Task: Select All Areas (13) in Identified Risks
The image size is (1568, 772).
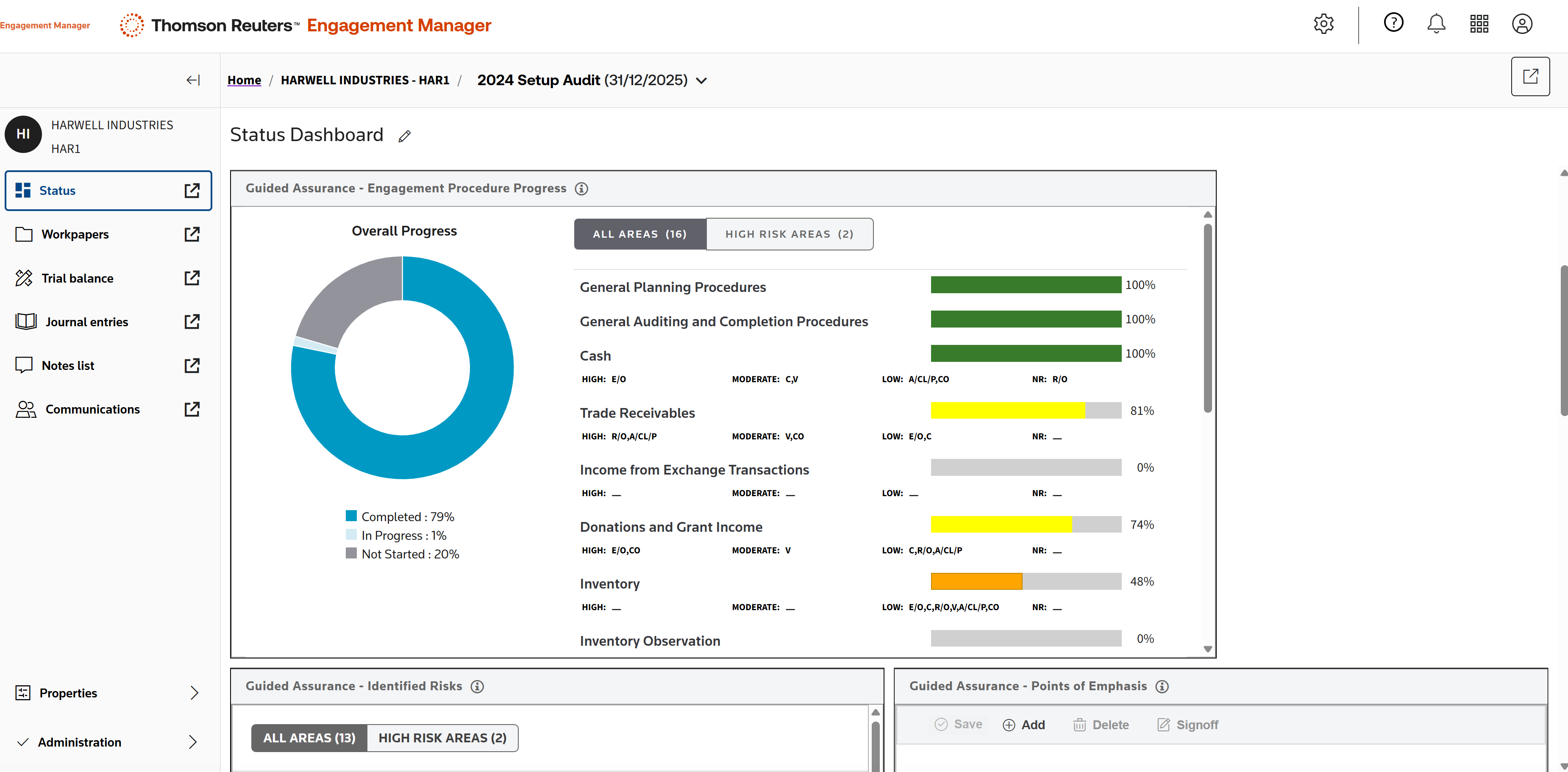Action: [309, 738]
